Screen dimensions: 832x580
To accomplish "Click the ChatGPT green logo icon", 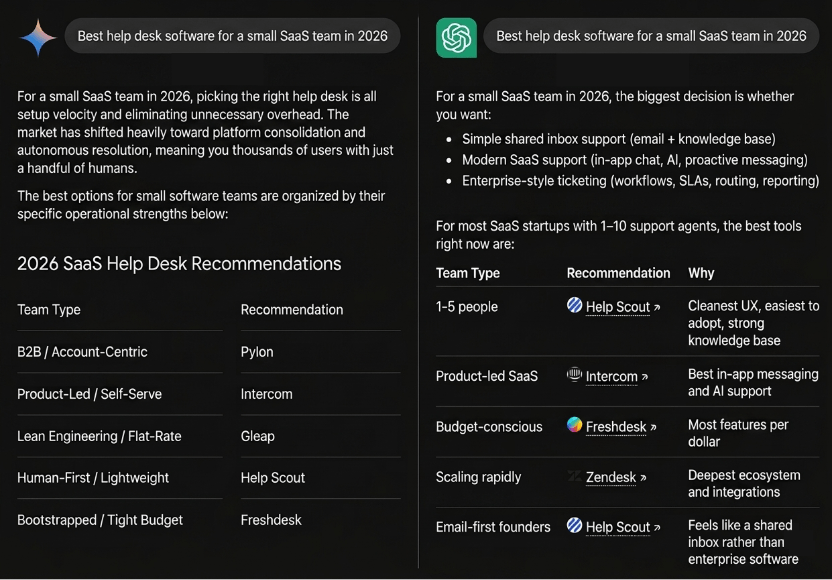I will pyautogui.click(x=456, y=38).
